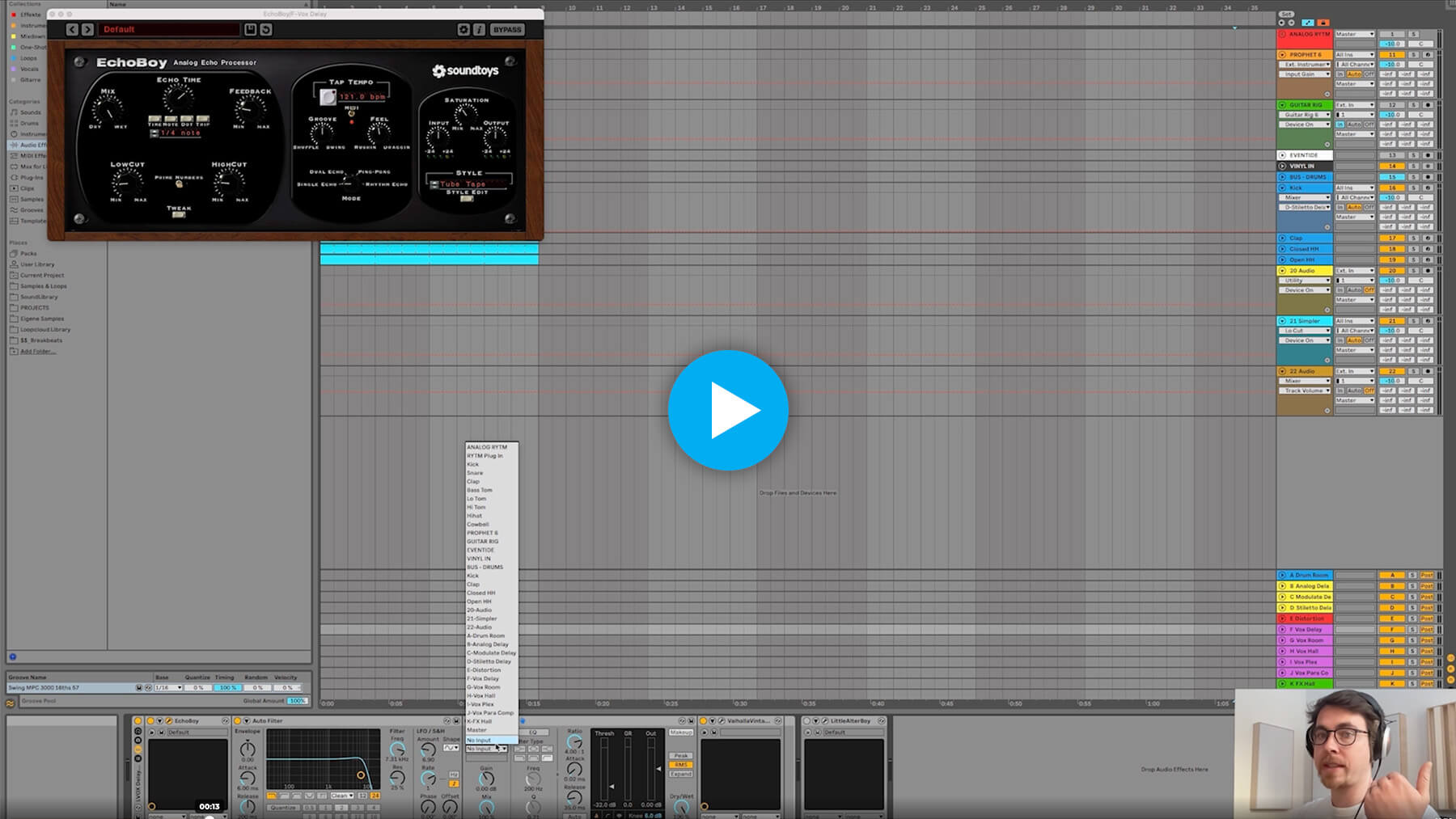Go to previous EchoBoy preset
1456x819 pixels.
(72, 29)
